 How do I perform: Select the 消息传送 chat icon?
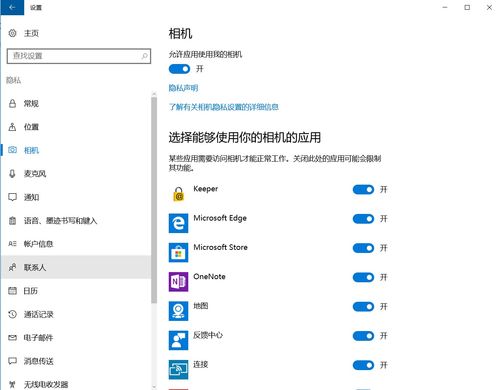(x=12, y=361)
